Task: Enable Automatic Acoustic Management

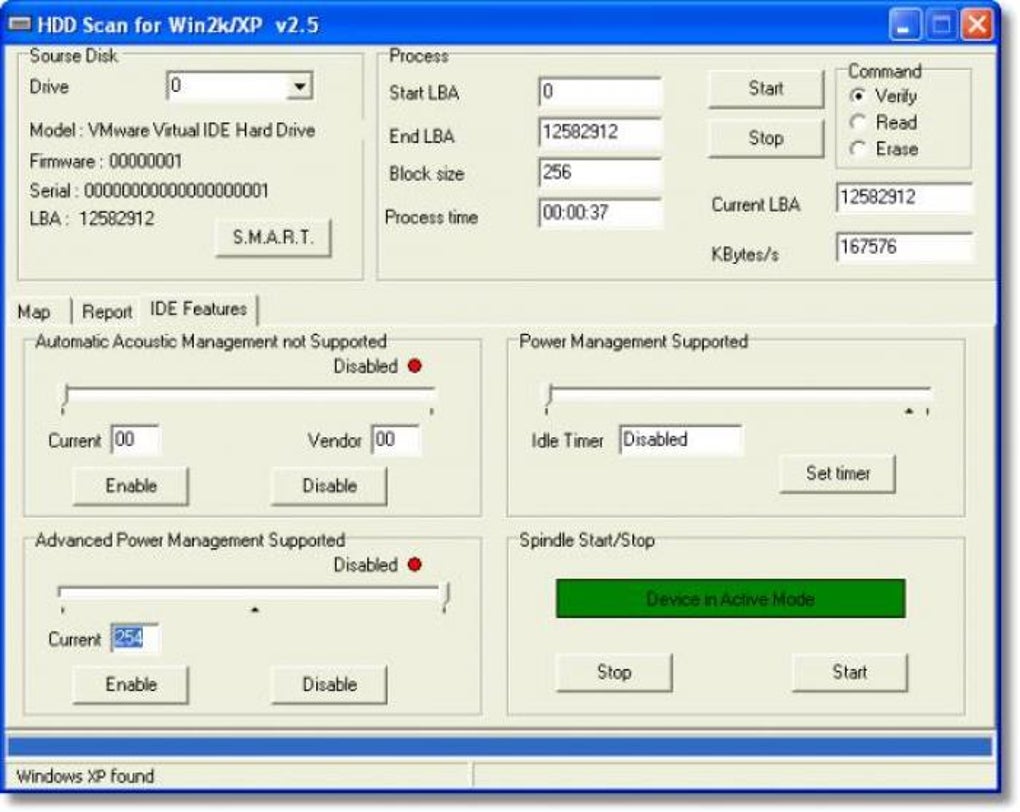Action: (131, 485)
